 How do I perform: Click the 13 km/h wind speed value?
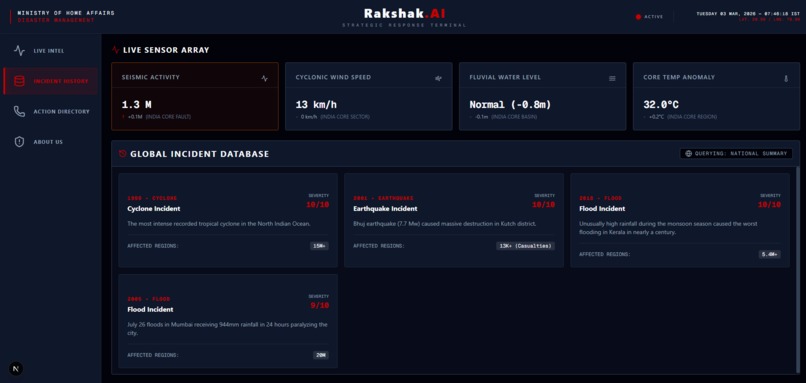pyautogui.click(x=316, y=104)
